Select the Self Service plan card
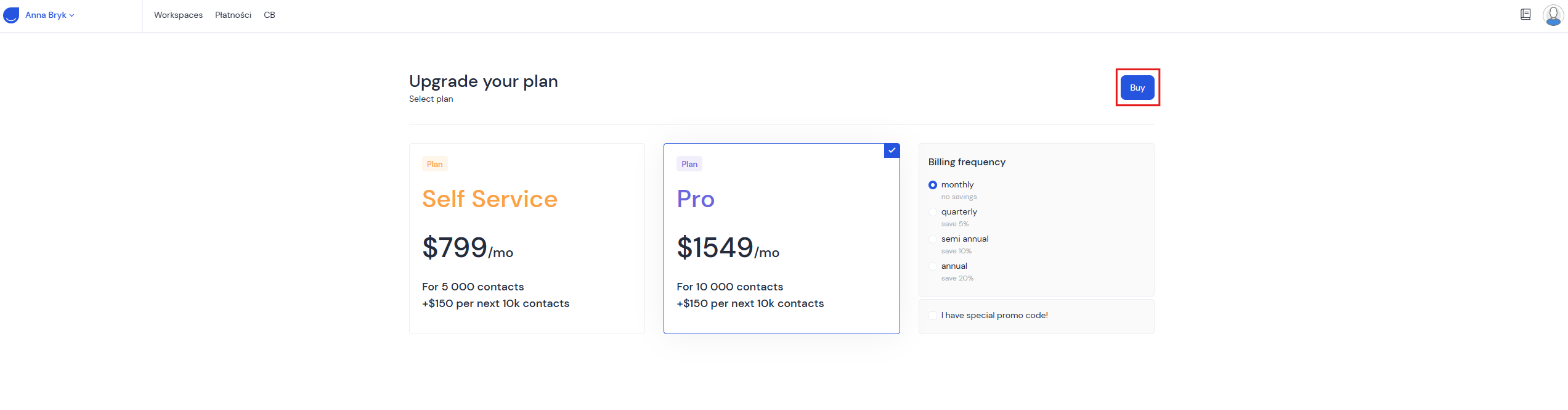 click(527, 239)
